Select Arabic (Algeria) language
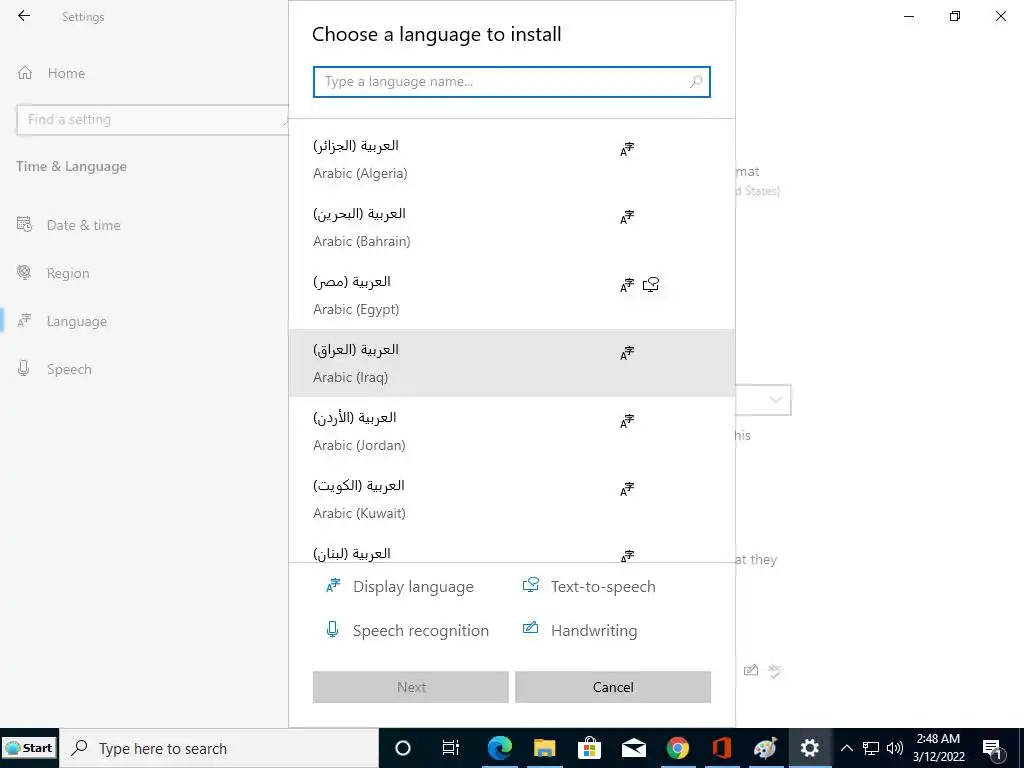The height and width of the screenshot is (768, 1024). tap(511, 159)
